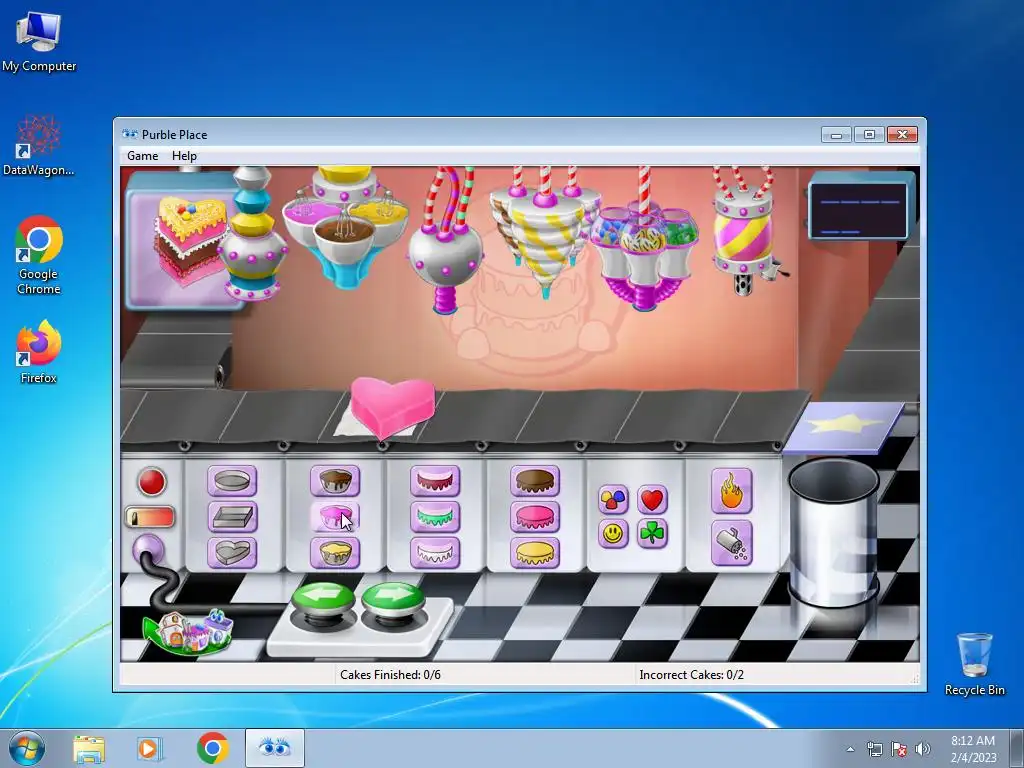Screen dimensions: 1024x768
Task: Open the Action Center flag icon
Action: click(x=899, y=749)
